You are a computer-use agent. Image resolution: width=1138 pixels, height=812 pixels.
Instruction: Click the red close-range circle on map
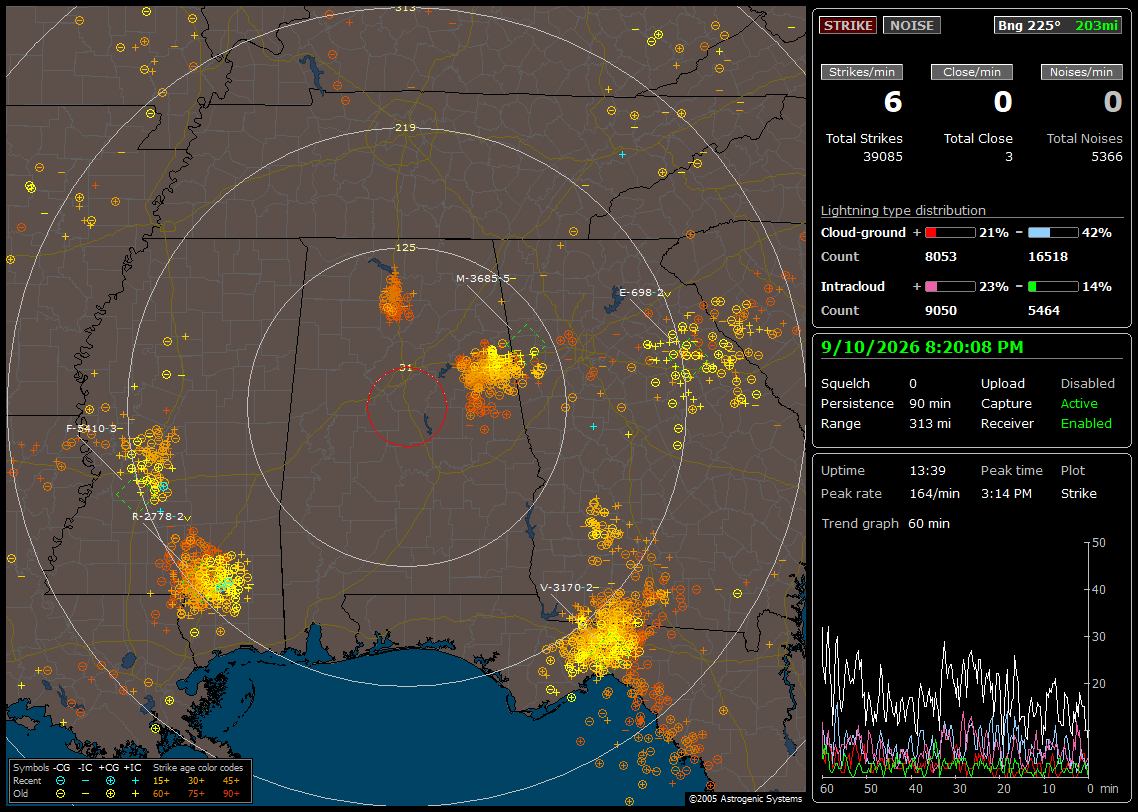[x=406, y=407]
